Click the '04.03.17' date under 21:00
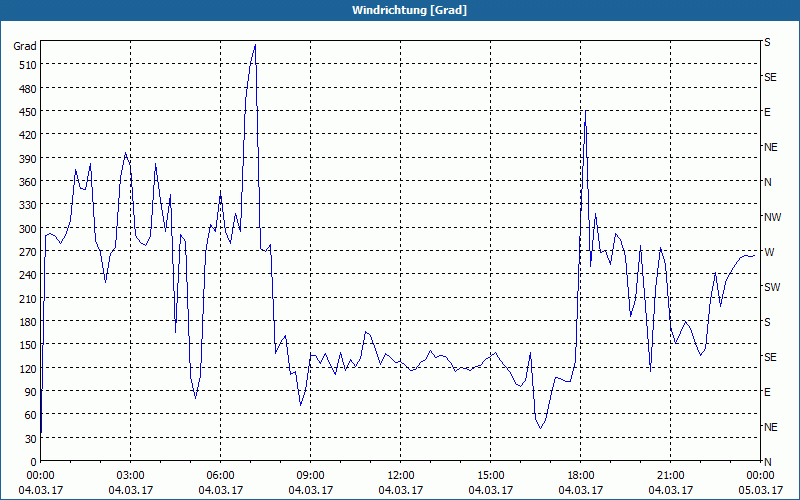 point(670,490)
